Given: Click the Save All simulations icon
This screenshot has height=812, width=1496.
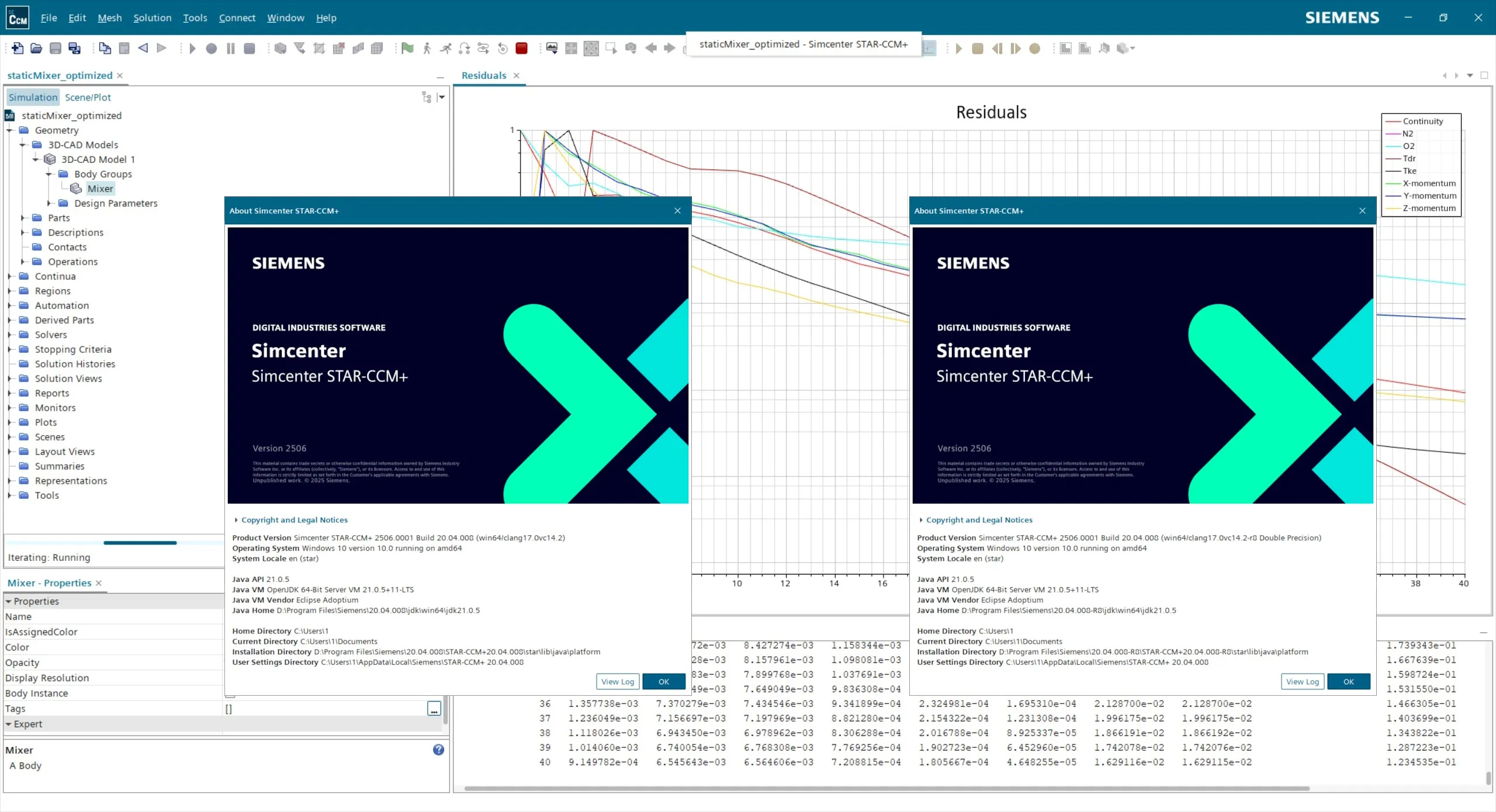Looking at the screenshot, I should click(75, 48).
